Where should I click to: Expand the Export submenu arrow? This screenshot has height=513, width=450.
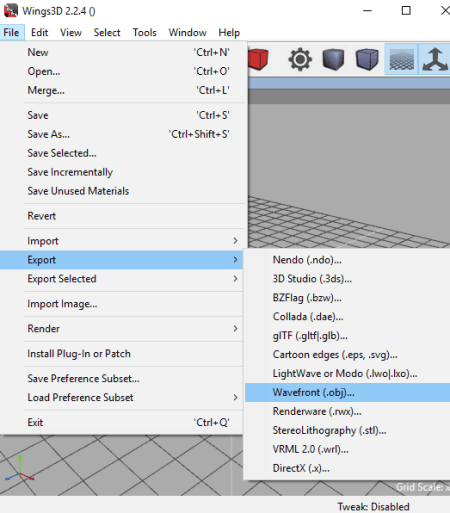tap(235, 260)
